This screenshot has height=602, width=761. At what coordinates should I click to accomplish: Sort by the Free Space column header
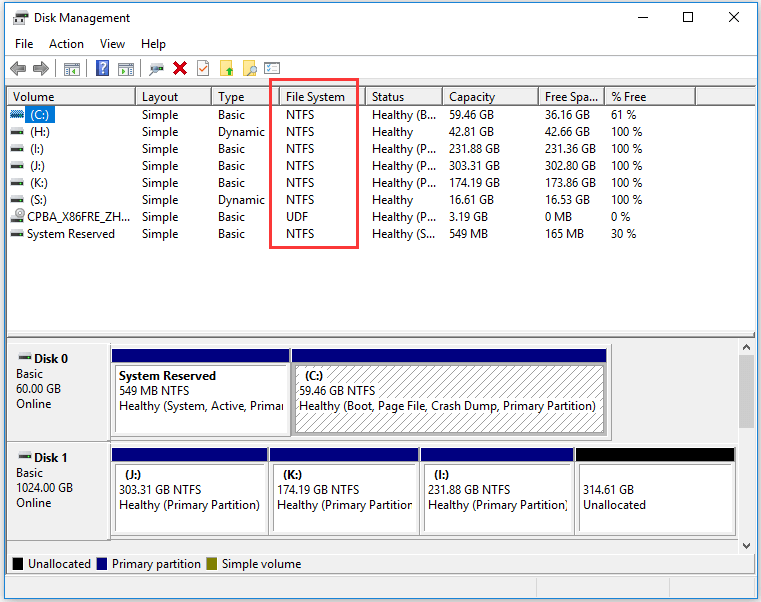pyautogui.click(x=571, y=97)
